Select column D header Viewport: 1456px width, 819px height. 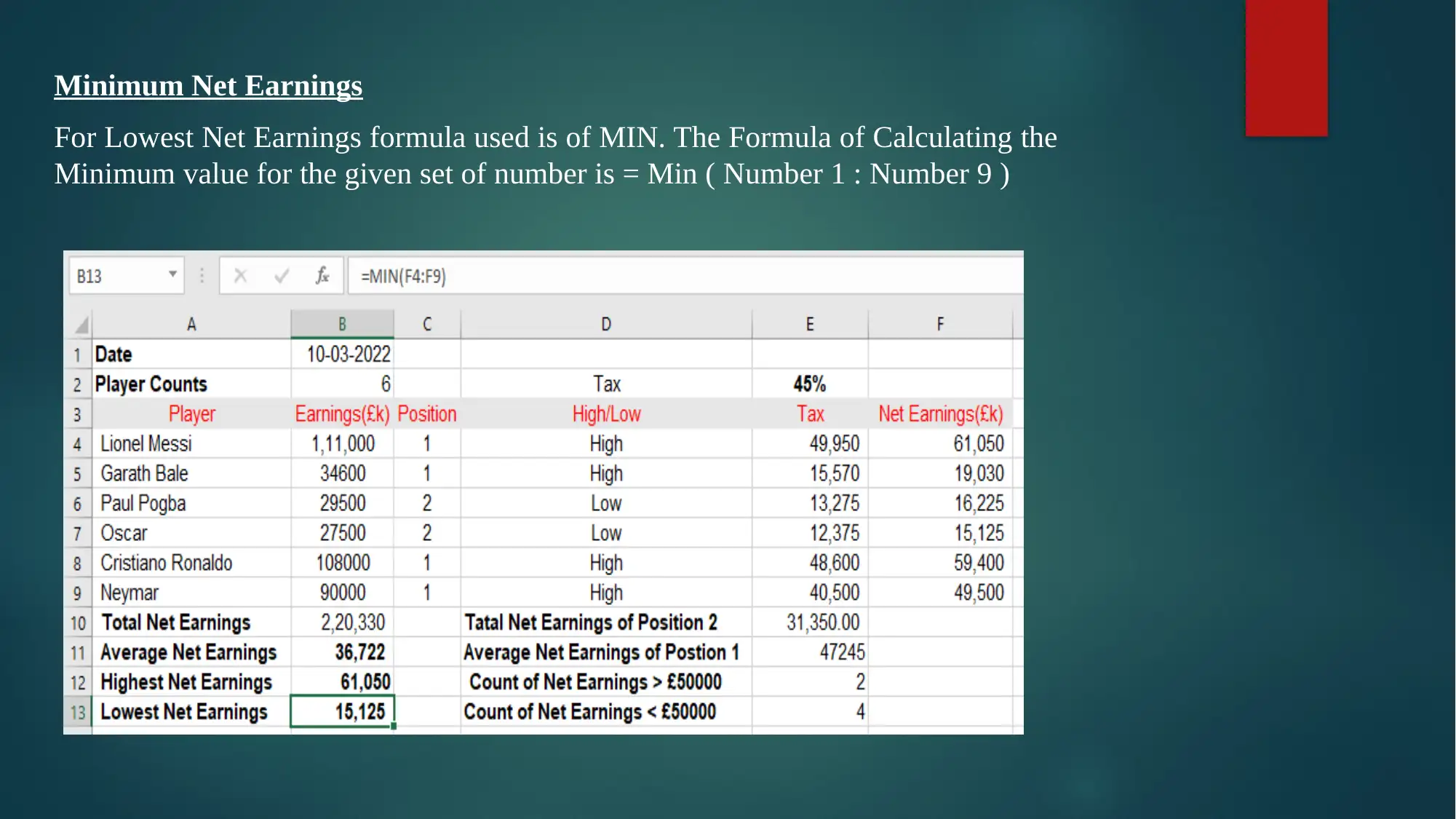click(606, 324)
